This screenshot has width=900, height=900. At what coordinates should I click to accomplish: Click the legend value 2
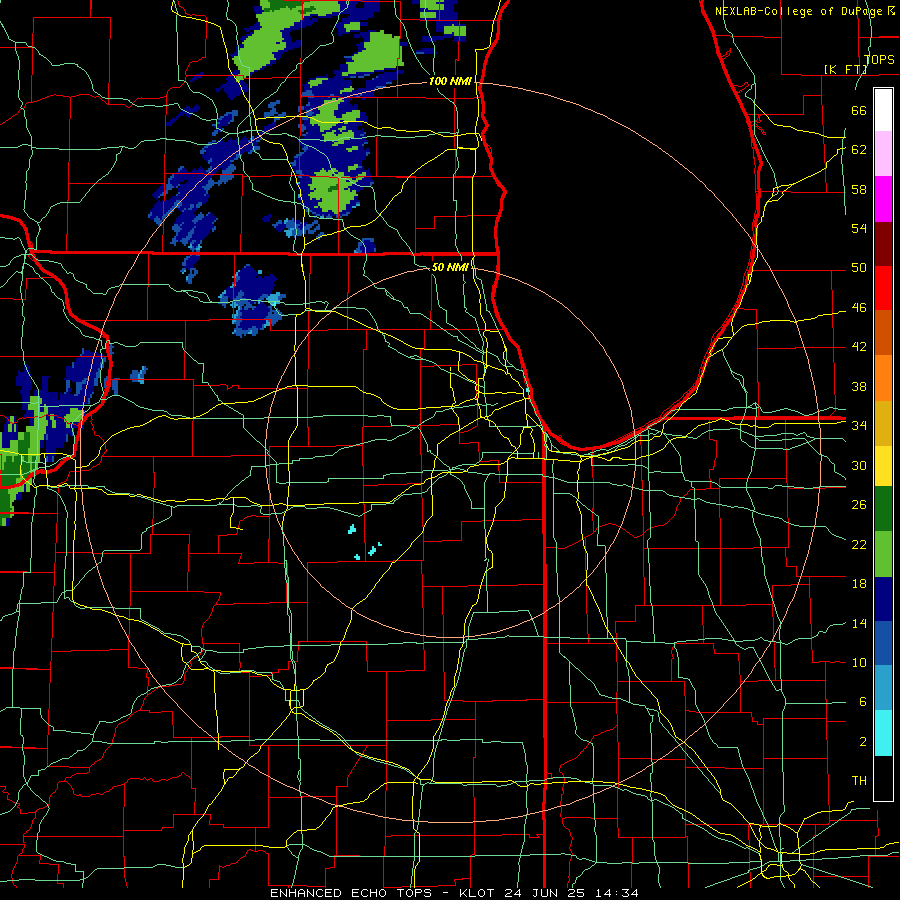pos(862,742)
